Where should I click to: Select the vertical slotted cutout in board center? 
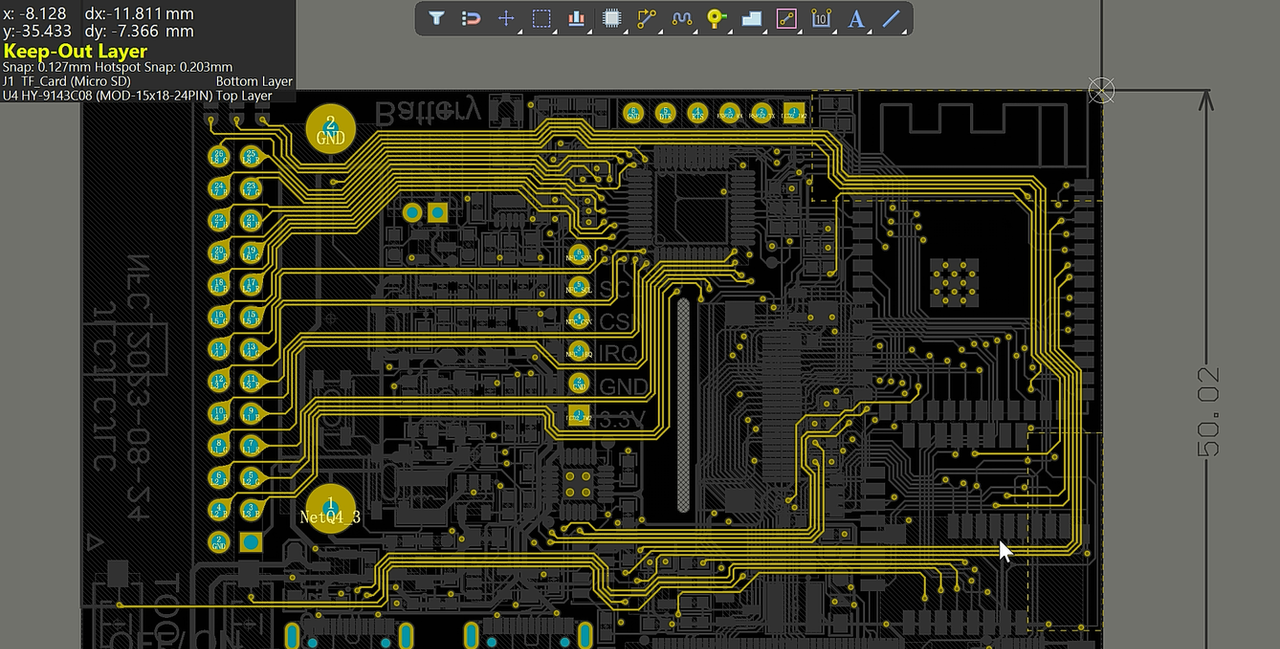683,406
